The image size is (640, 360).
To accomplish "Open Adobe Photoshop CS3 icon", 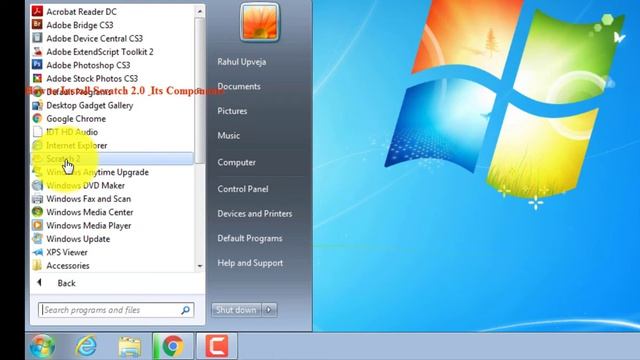I will pos(37,65).
